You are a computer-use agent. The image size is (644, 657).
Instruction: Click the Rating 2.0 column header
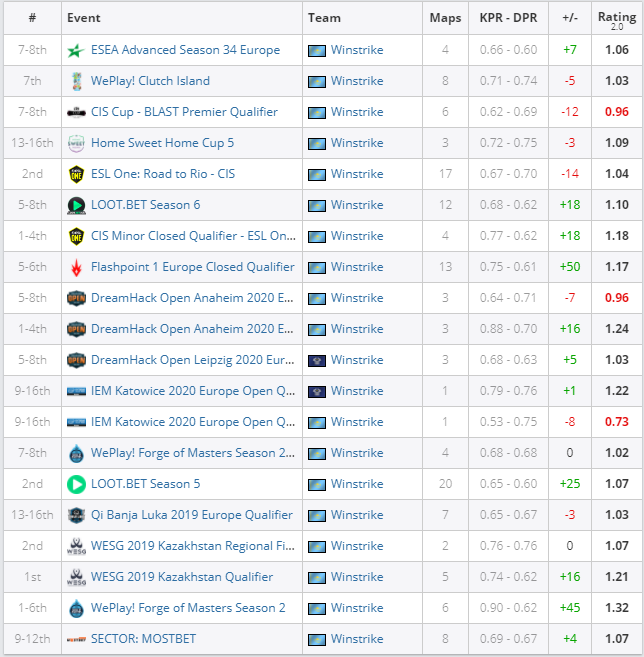click(x=617, y=20)
